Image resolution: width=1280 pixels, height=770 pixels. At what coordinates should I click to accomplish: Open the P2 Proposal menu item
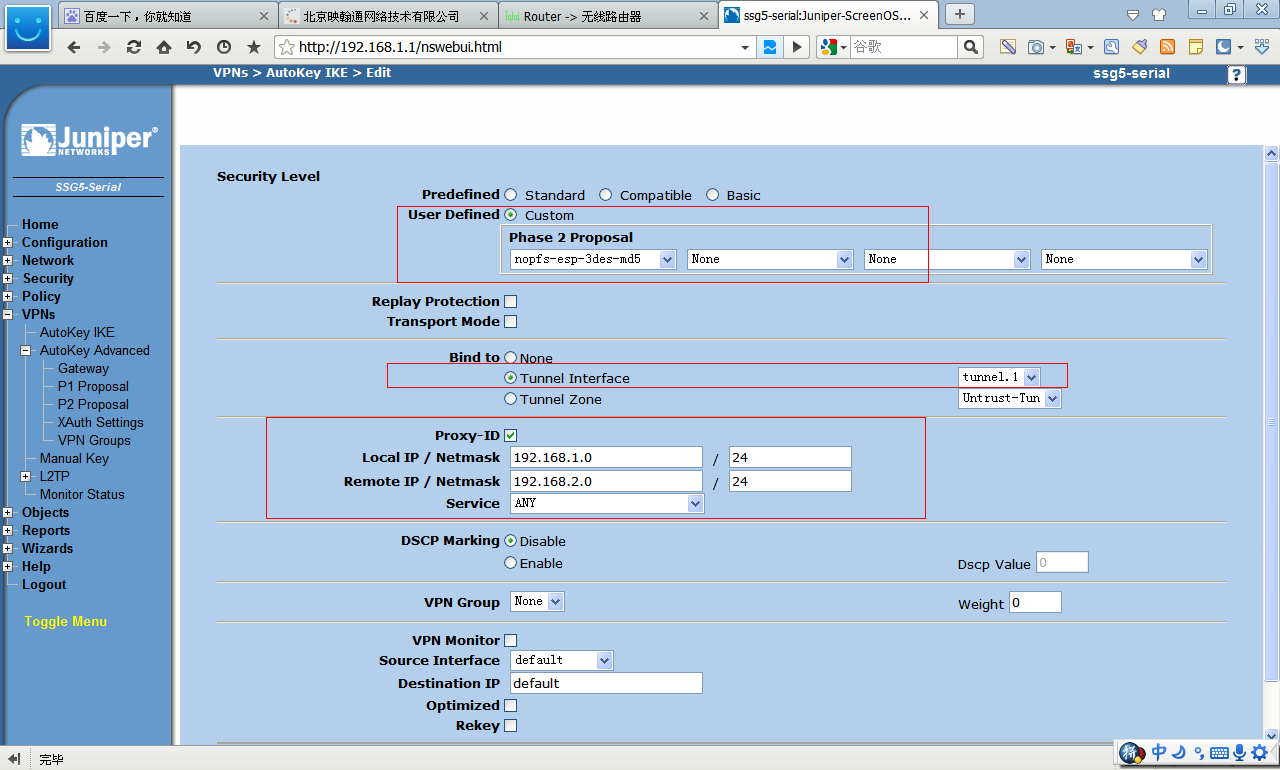coord(93,405)
